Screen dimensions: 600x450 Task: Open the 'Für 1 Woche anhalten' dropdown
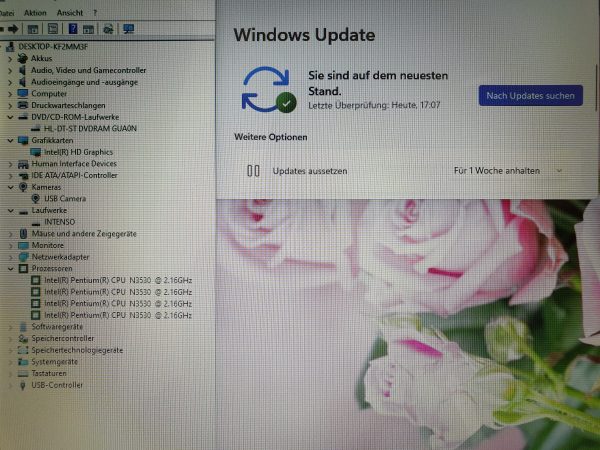[x=508, y=171]
